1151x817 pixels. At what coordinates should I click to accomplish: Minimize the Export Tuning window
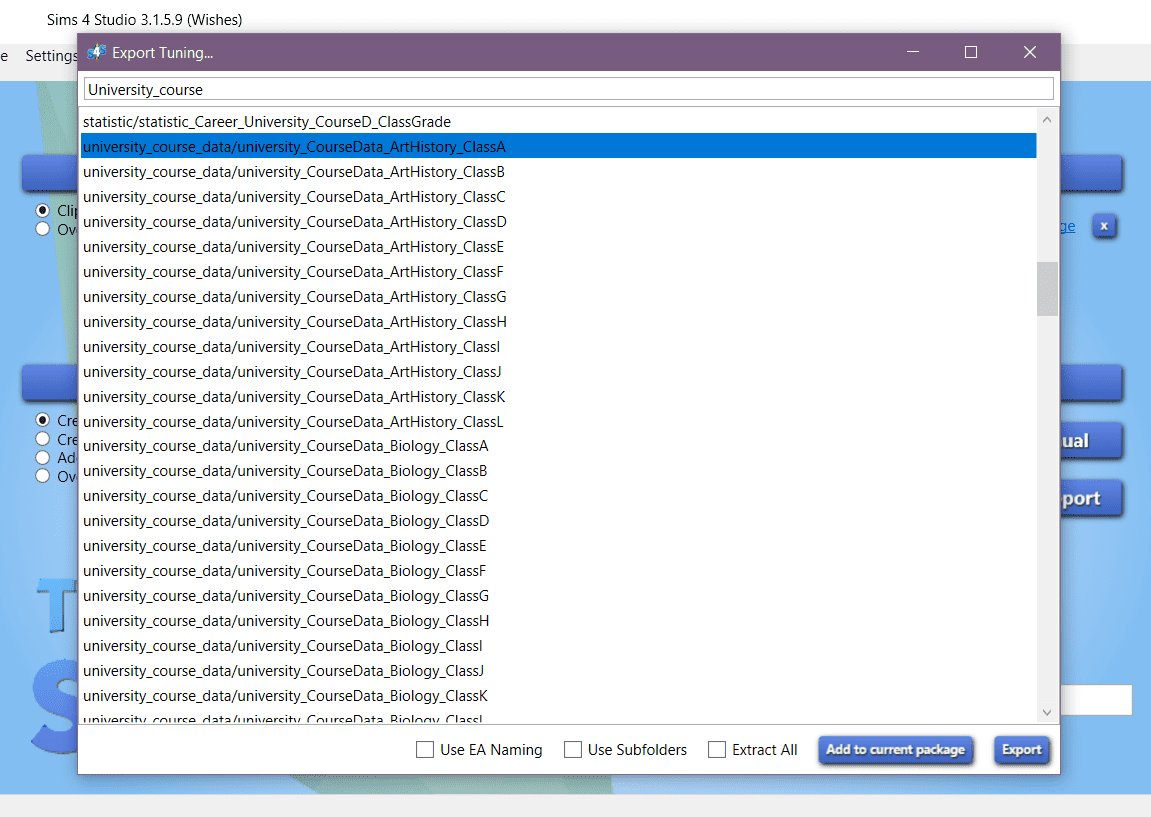coord(912,52)
